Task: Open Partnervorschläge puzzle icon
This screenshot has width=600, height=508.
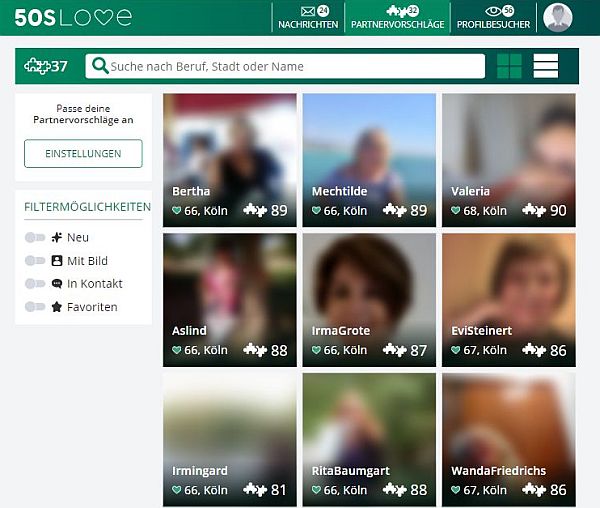Action: pyautogui.click(x=397, y=12)
